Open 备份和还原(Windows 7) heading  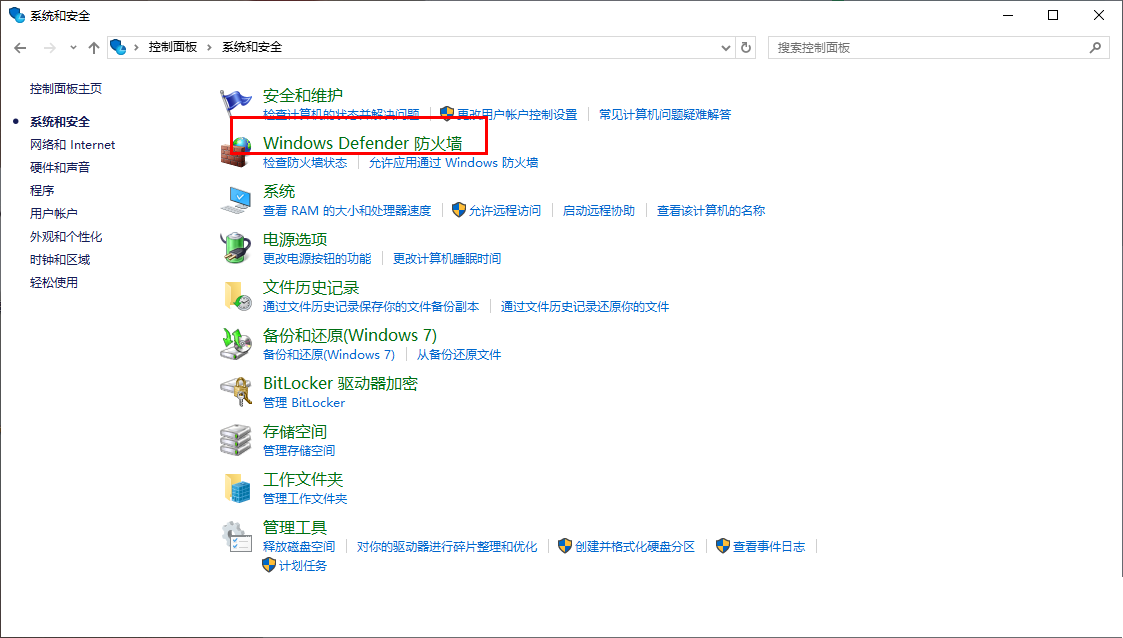click(x=350, y=335)
